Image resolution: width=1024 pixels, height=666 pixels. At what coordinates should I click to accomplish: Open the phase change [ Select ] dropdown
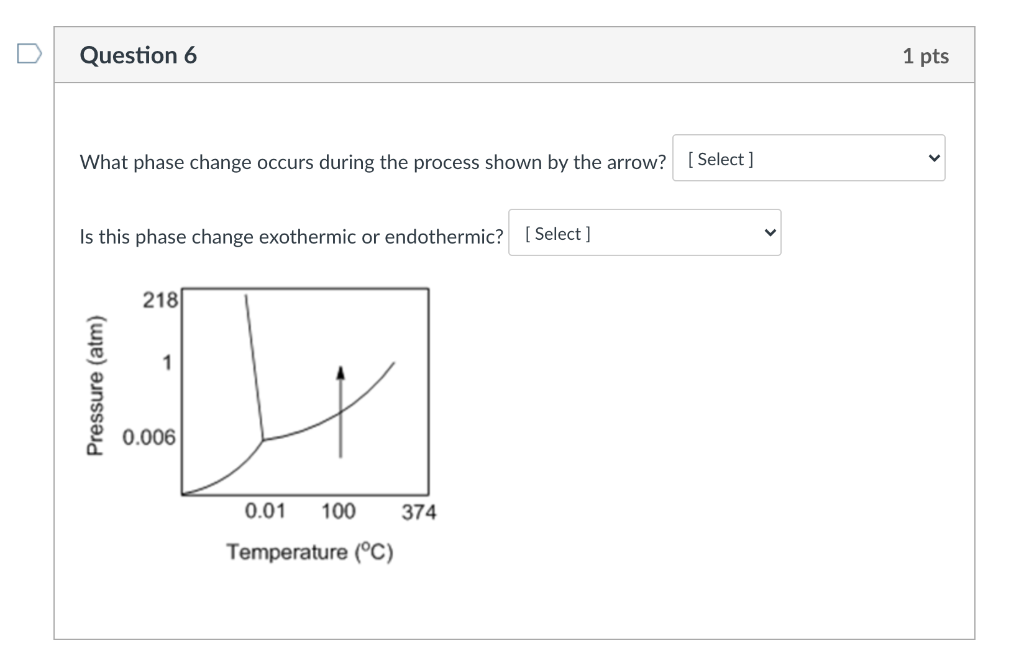[x=808, y=157]
